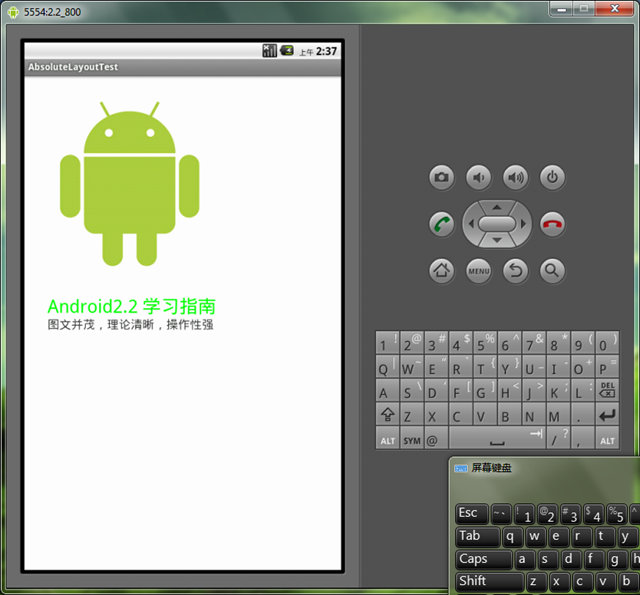Toggle the shift arrow key on emulator keyboard
The height and width of the screenshot is (595, 640).
387,415
